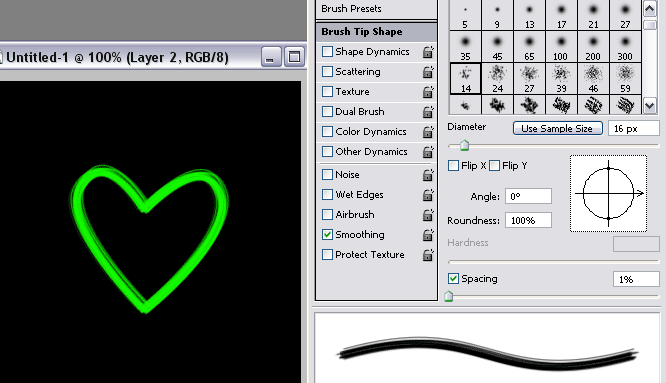This screenshot has width=666, height=383.
Task: Enable the Texture checkbox
Action: tap(327, 91)
